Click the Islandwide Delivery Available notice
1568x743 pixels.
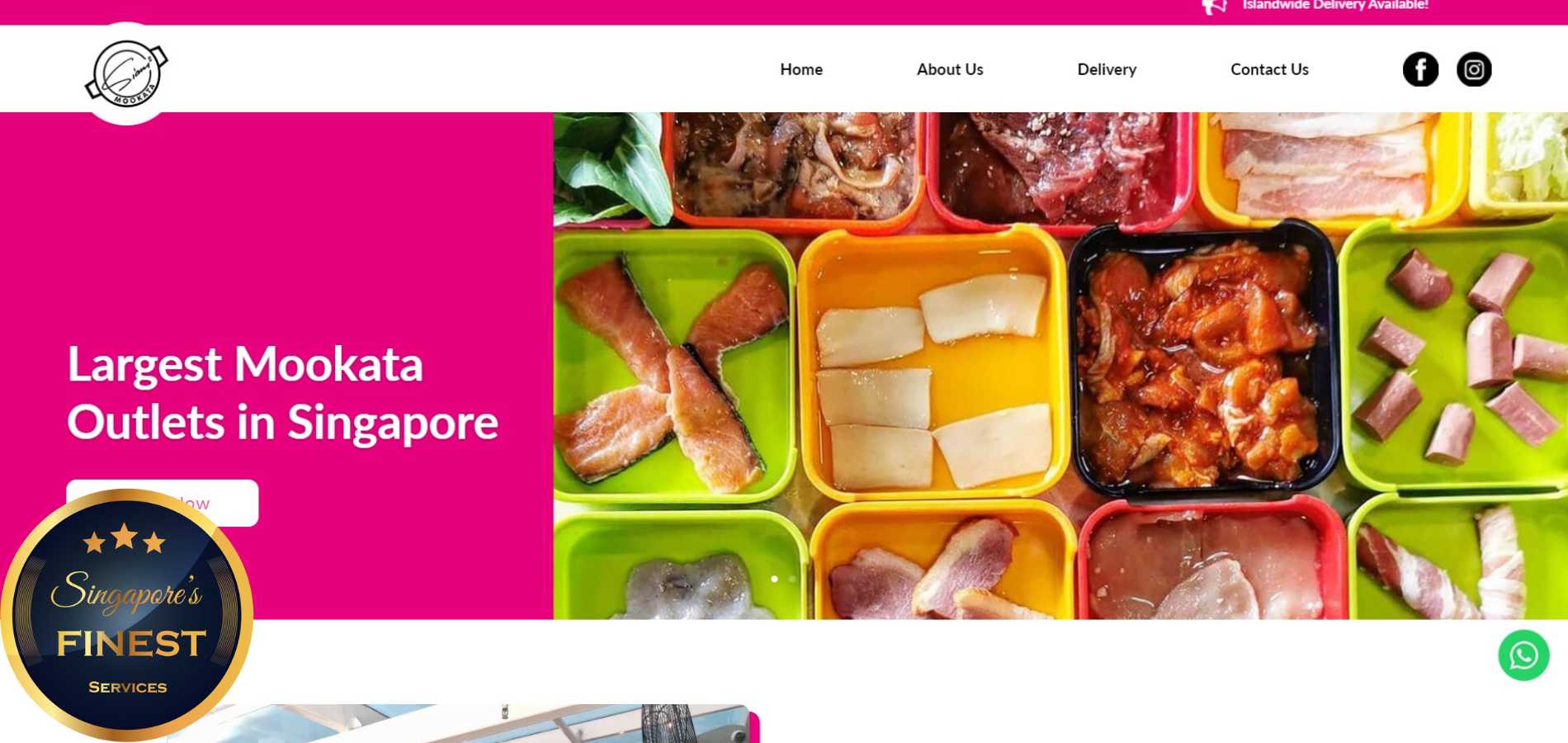(x=1335, y=5)
